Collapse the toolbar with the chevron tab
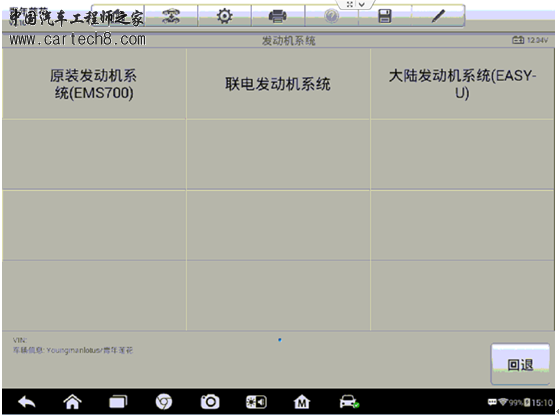The image size is (559, 419). click(x=361, y=4)
